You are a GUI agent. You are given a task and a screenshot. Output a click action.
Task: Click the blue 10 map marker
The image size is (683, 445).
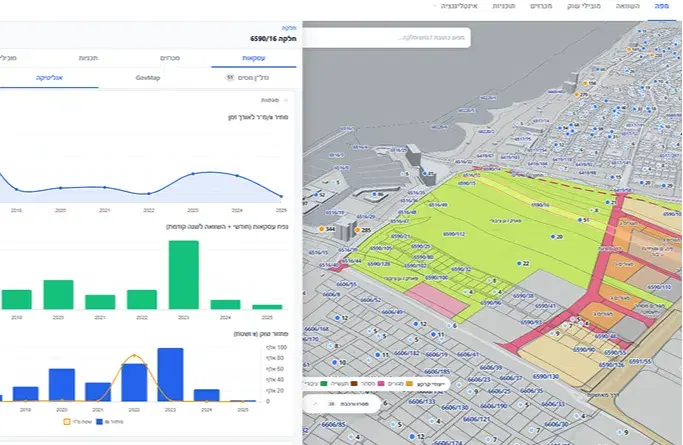(x=335, y=362)
